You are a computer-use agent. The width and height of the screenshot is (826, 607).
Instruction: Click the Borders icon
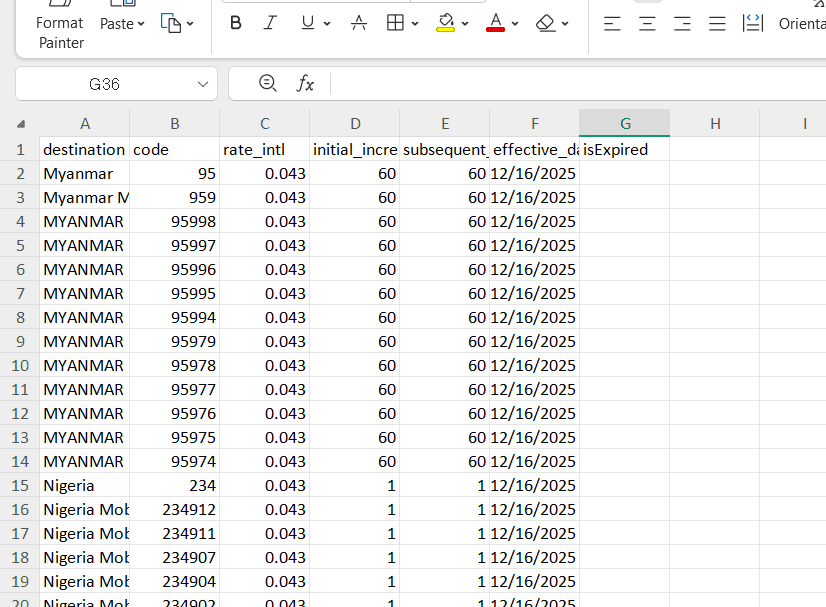coord(395,23)
